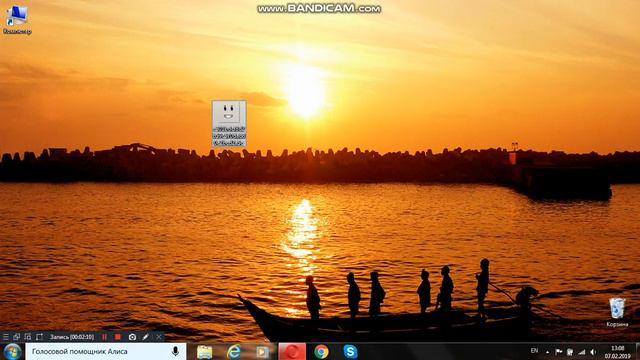This screenshot has height=360, width=640.
Task: Open the clock and date panel
Action: [618, 352]
